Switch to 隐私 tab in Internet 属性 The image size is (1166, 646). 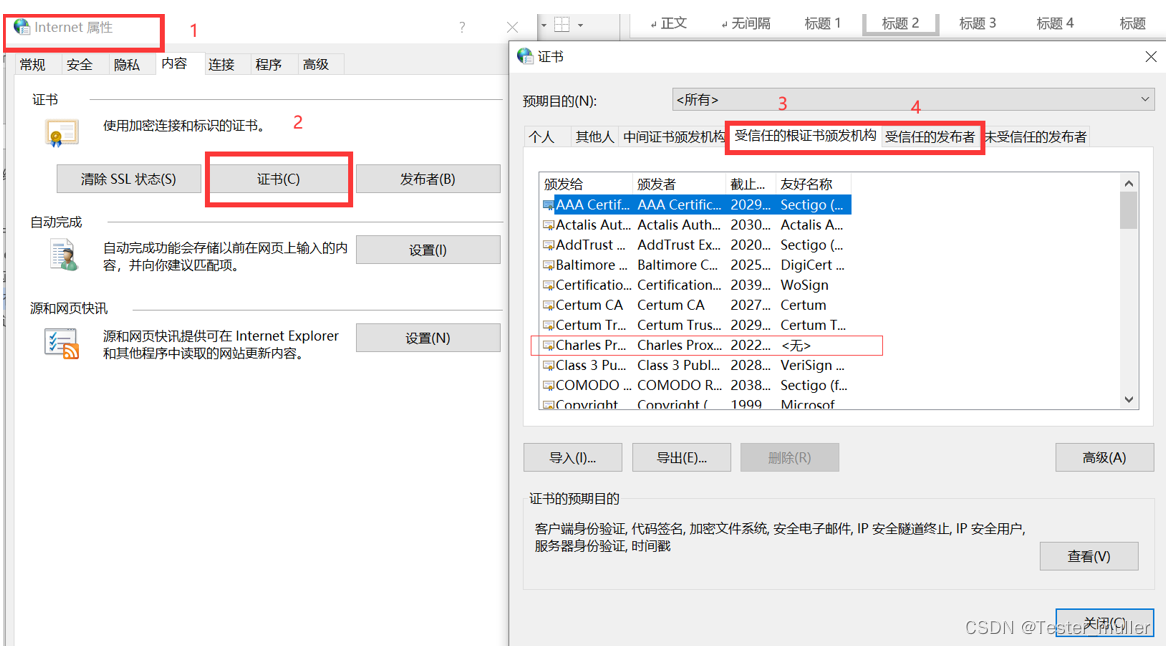(126, 65)
